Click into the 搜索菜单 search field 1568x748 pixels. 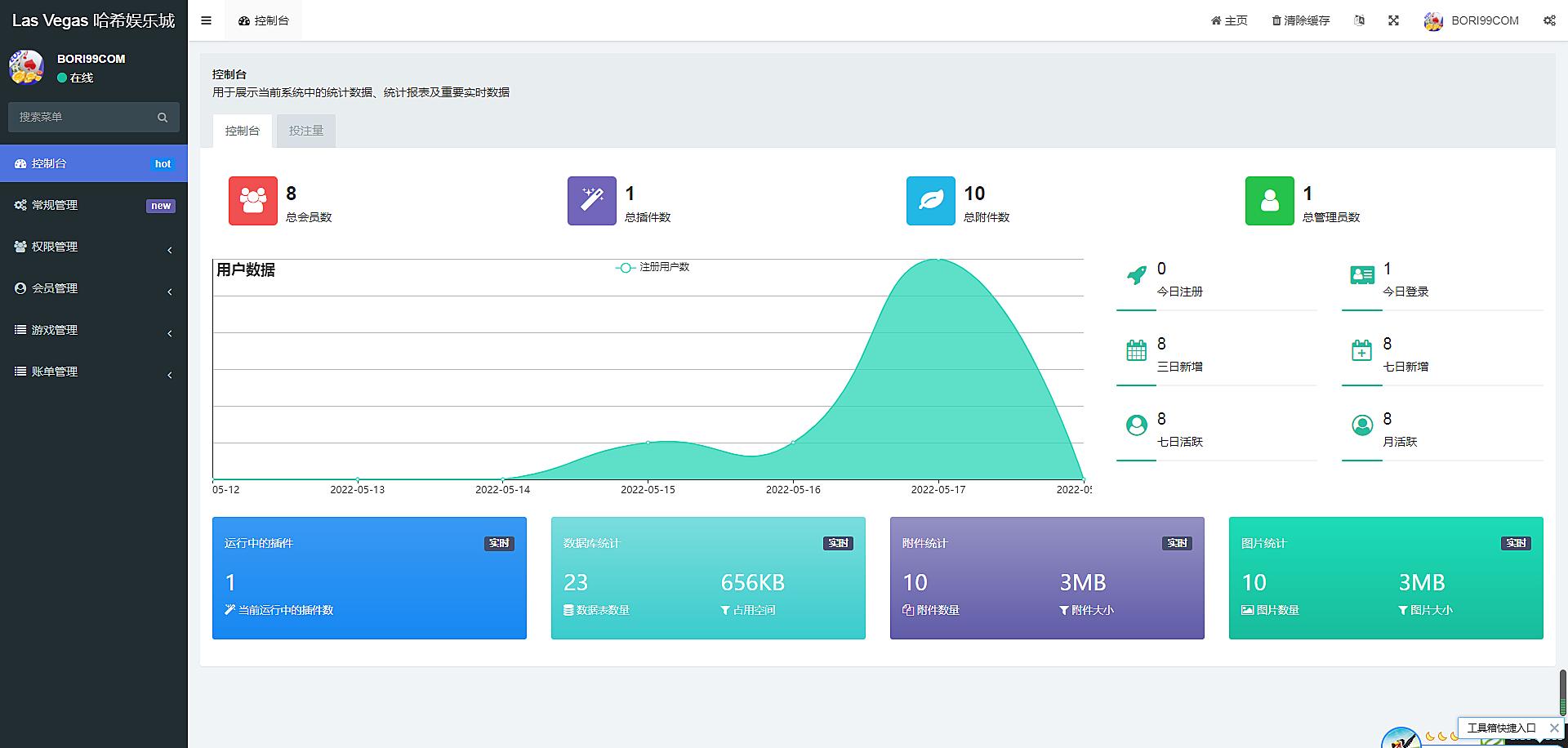82,118
